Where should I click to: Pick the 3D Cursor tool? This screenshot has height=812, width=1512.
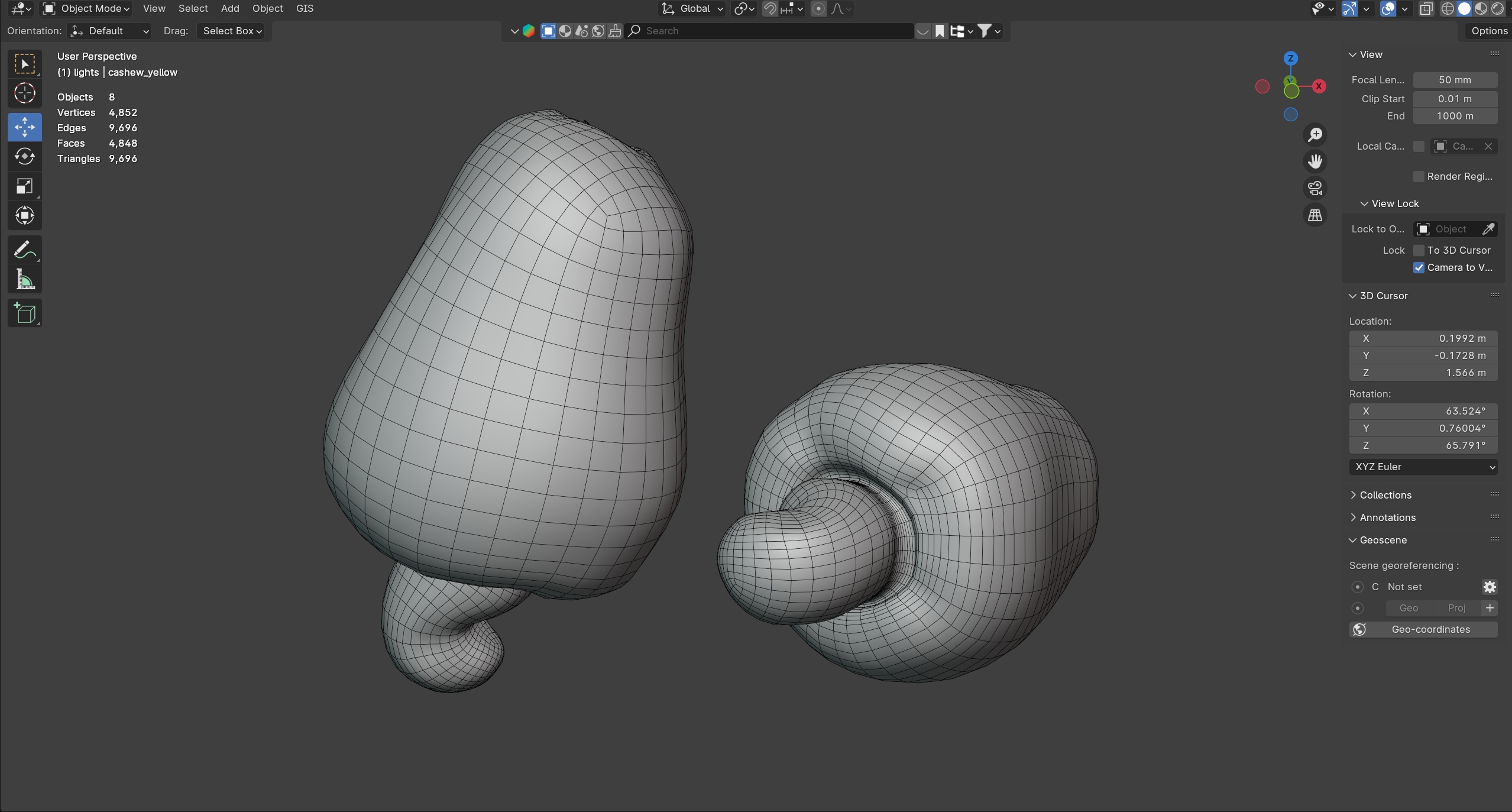[x=24, y=93]
